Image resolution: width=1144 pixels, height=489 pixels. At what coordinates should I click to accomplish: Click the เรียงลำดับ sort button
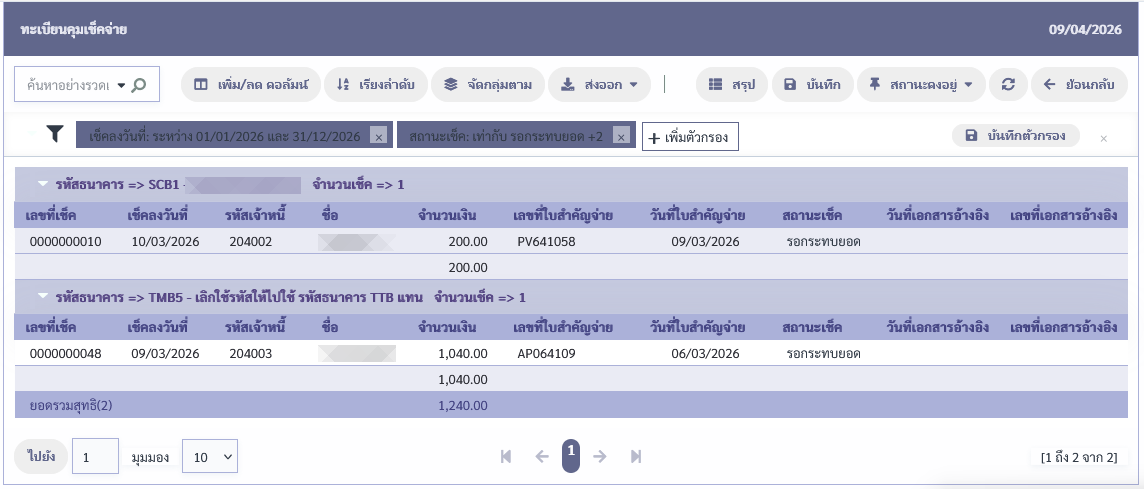pos(376,85)
